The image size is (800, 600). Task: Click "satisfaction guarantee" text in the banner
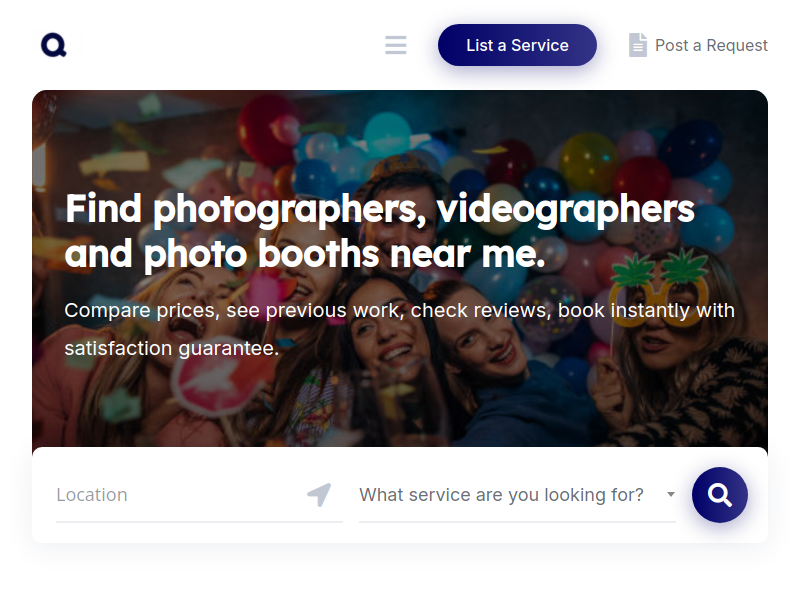[171, 349]
